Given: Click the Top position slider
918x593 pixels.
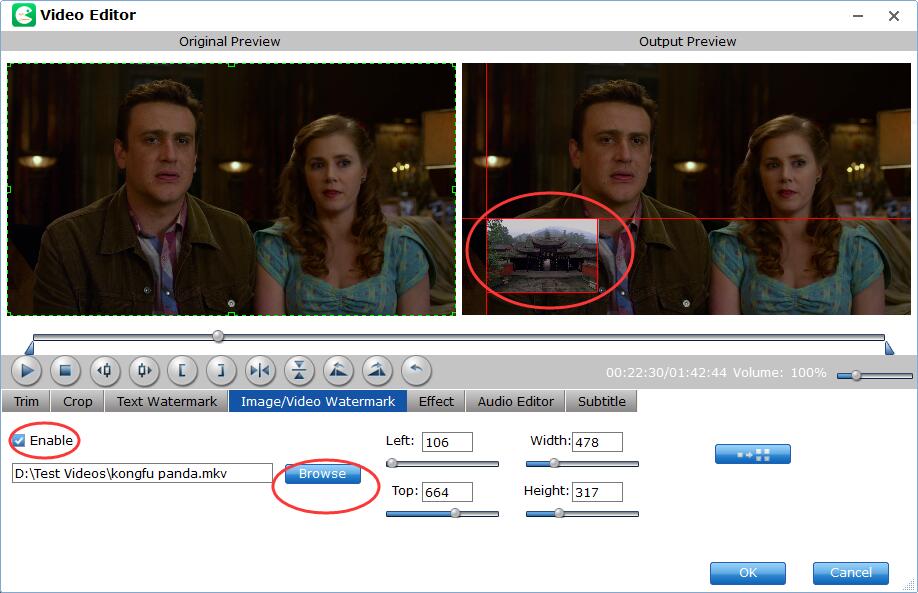Looking at the screenshot, I should pos(443,513).
